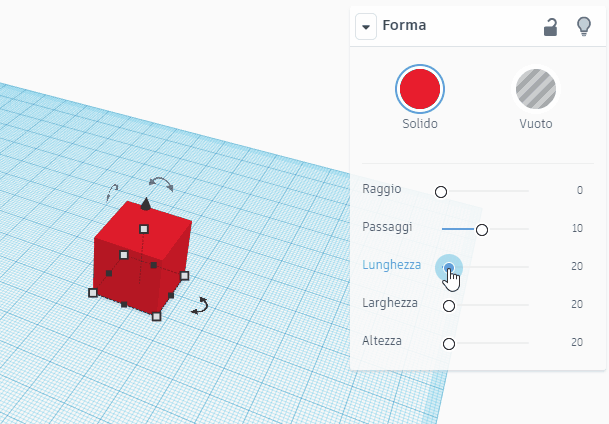Screen dimensions: 609x424
Task: Click the Larghezza slider handle
Action: tap(449, 306)
